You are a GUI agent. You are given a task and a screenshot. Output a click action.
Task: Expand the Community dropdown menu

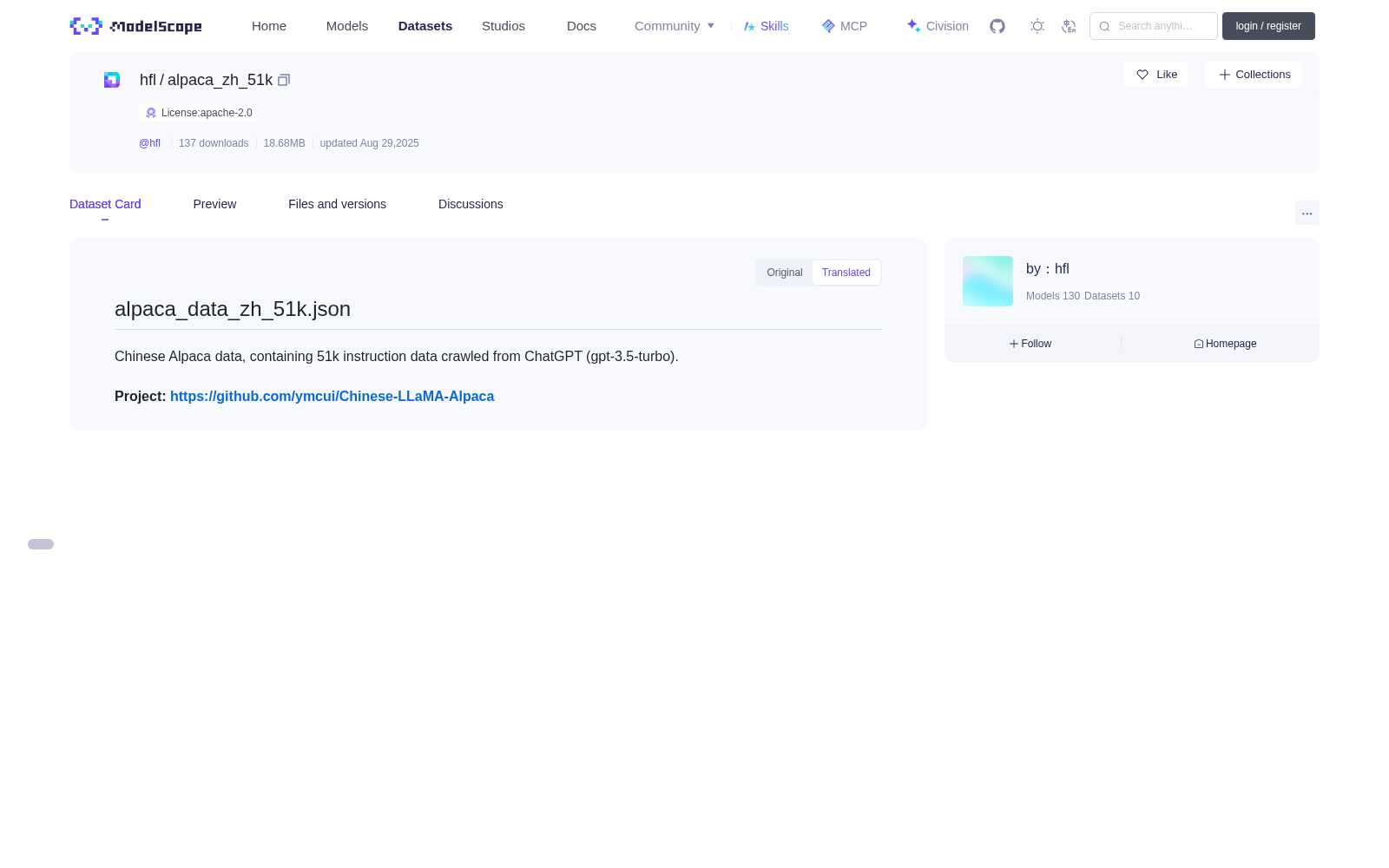(675, 26)
